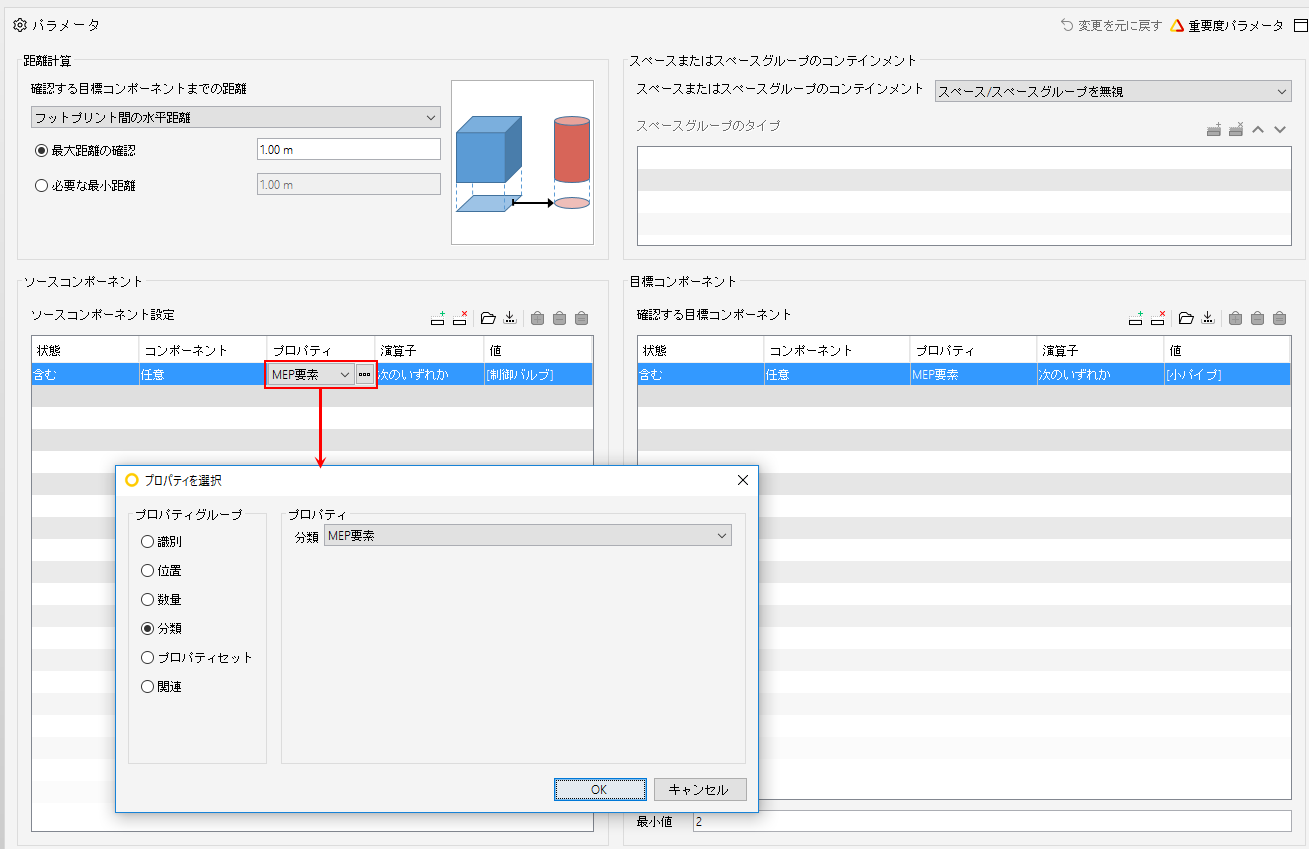Image resolution: width=1309 pixels, height=849 pixels.
Task: Open 重要度パラメータ settings
Action: click(x=1236, y=25)
